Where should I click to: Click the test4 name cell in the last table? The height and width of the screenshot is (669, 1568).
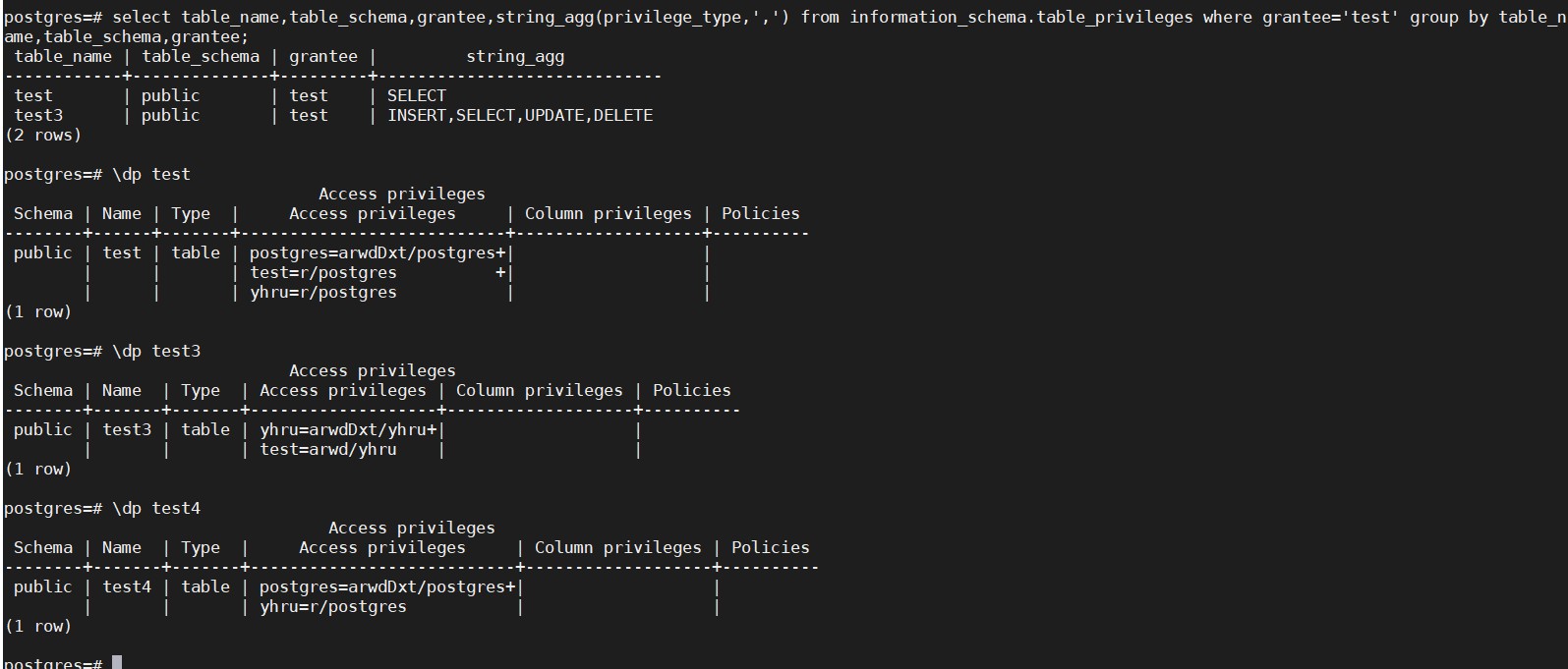[127, 586]
